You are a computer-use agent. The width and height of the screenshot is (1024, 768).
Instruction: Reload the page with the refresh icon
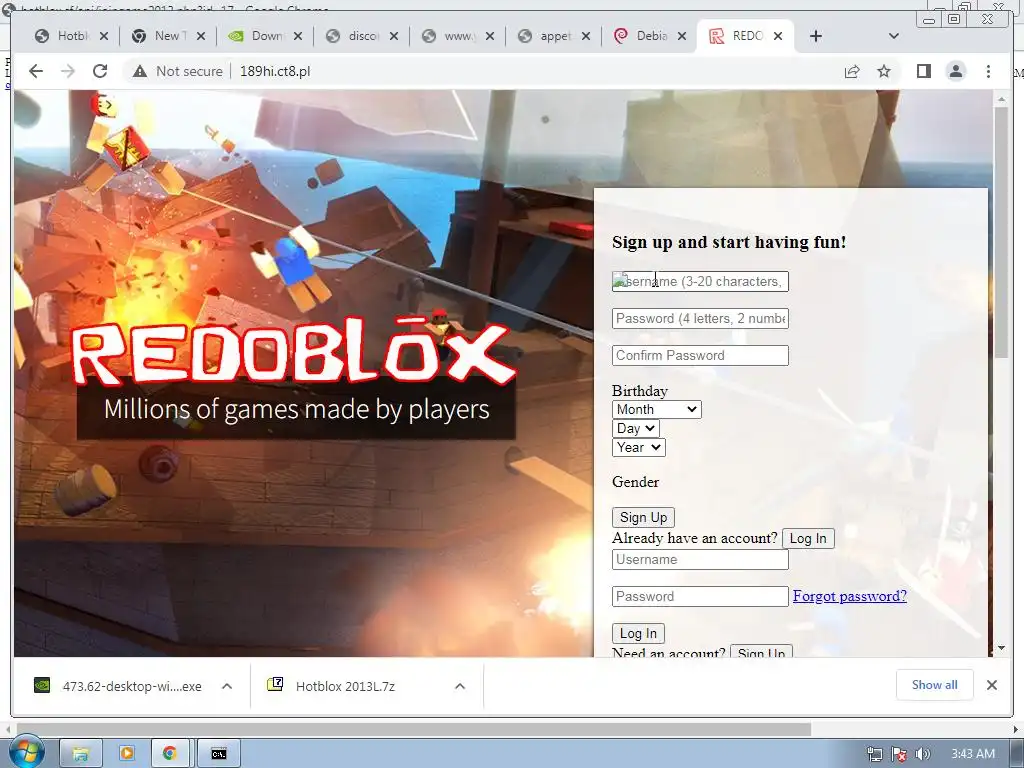pyautogui.click(x=100, y=71)
